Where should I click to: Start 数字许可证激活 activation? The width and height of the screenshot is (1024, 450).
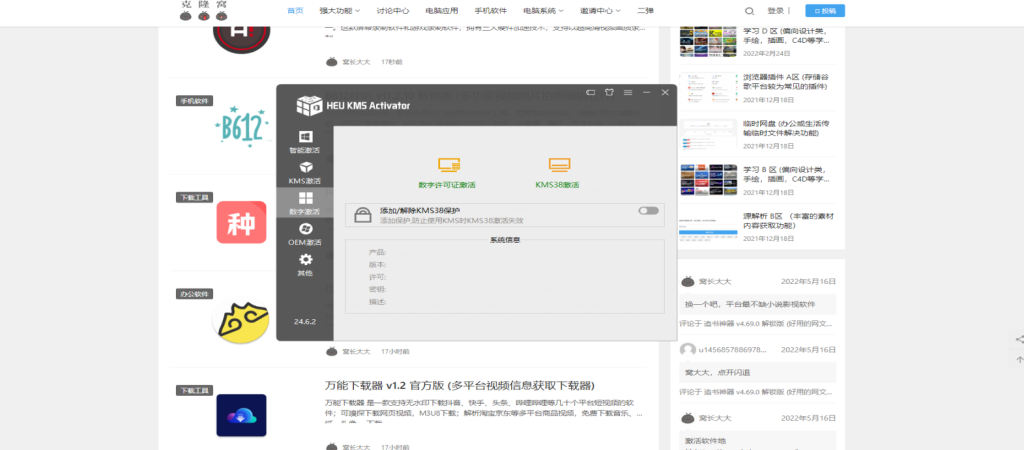447,173
